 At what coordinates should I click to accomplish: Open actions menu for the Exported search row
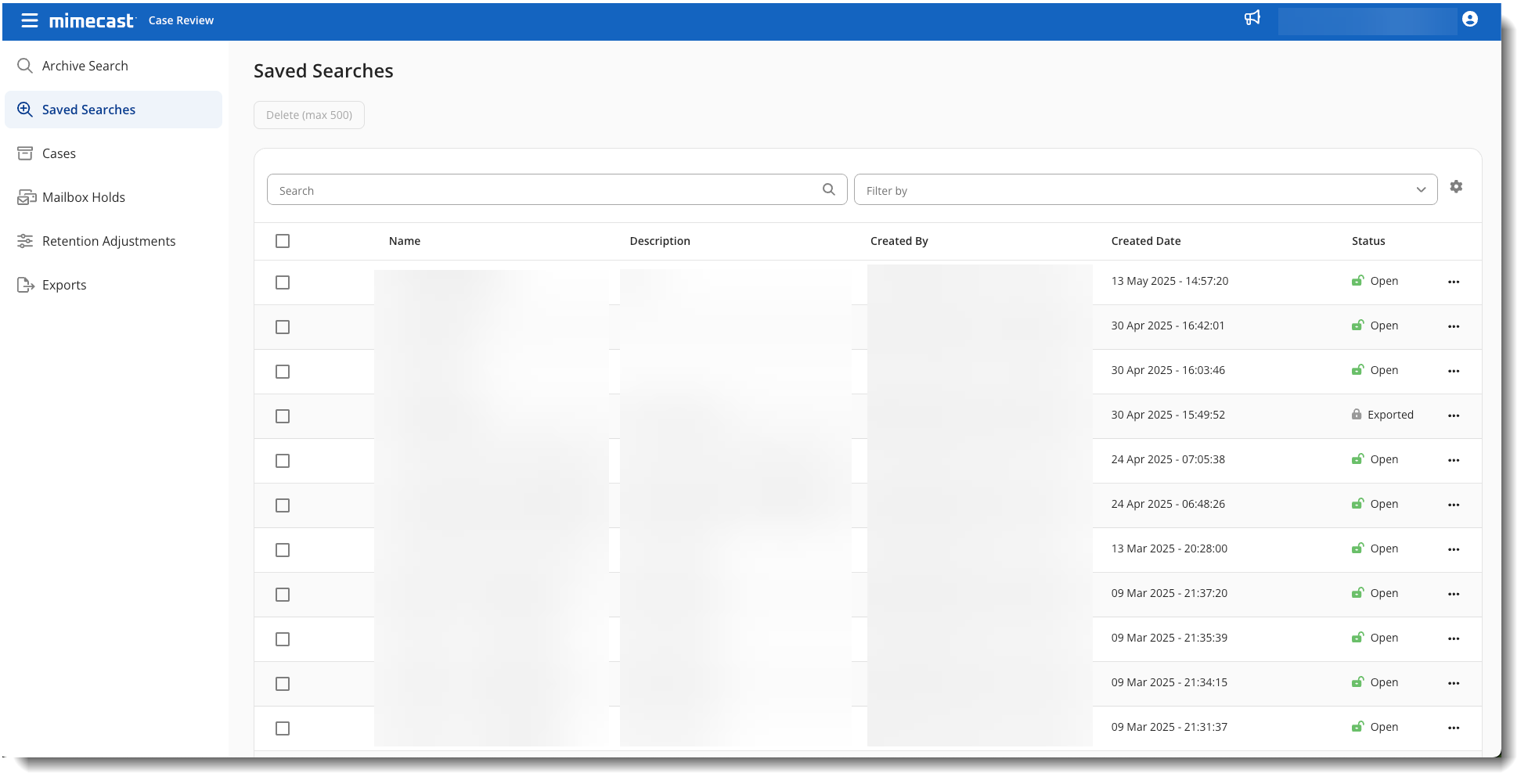[1453, 415]
